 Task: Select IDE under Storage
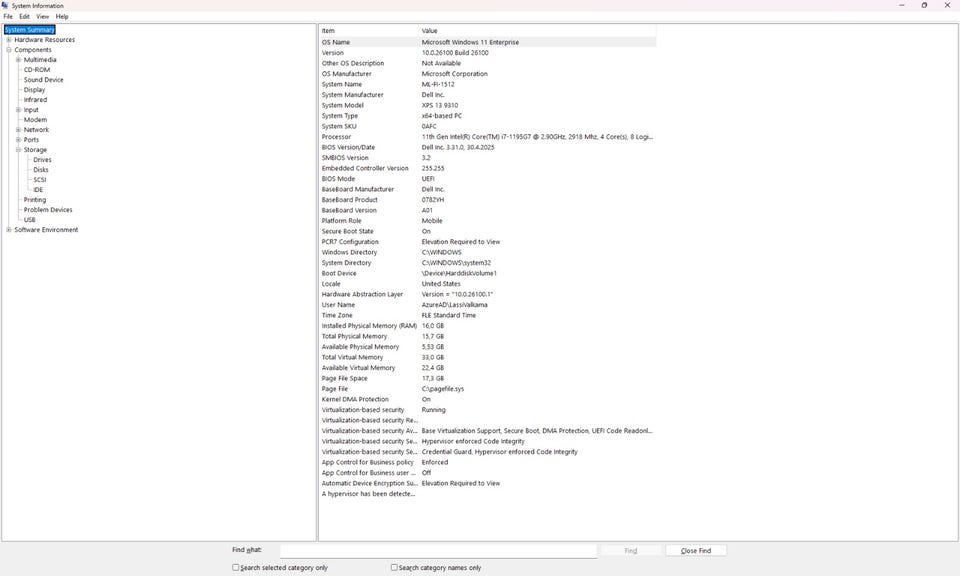click(x=38, y=190)
